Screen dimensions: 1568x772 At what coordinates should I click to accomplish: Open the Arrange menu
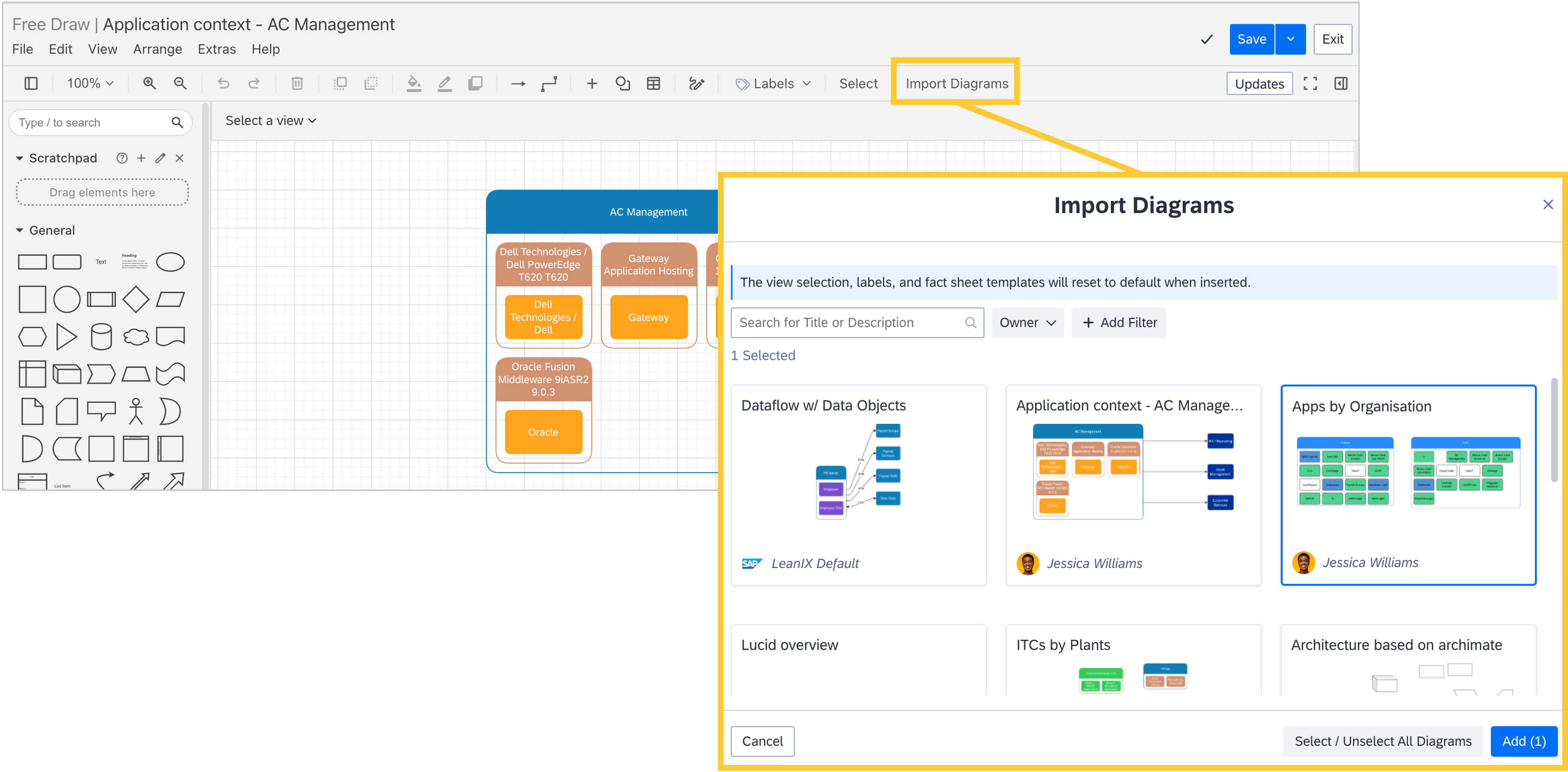coord(157,49)
